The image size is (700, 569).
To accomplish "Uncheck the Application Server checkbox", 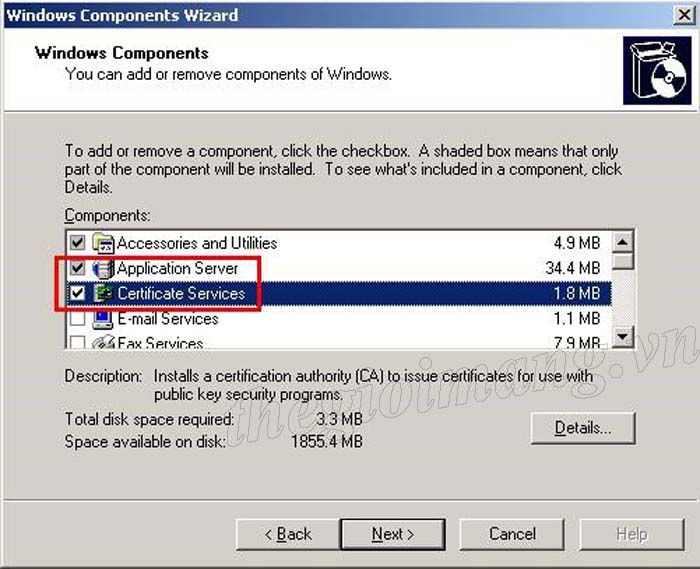I will point(78,268).
